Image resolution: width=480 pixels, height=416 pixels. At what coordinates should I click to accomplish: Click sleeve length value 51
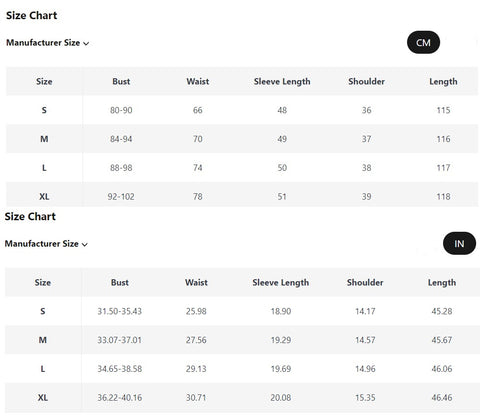[282, 197]
